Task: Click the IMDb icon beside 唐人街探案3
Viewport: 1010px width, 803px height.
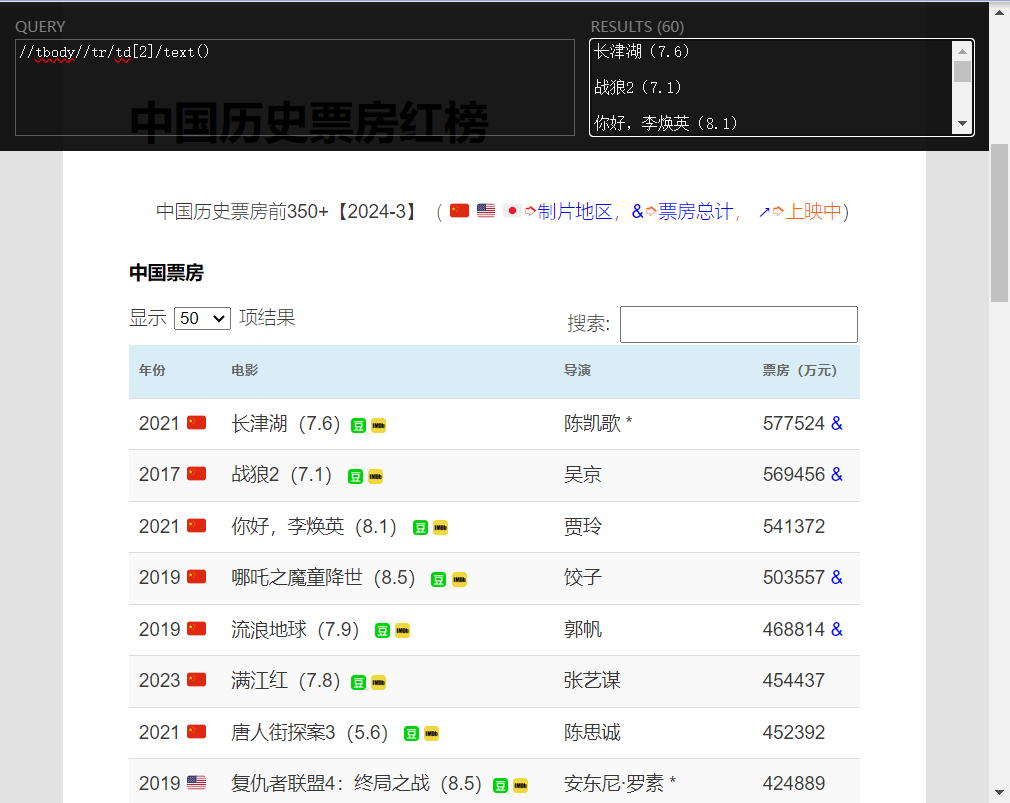Action: click(x=431, y=734)
